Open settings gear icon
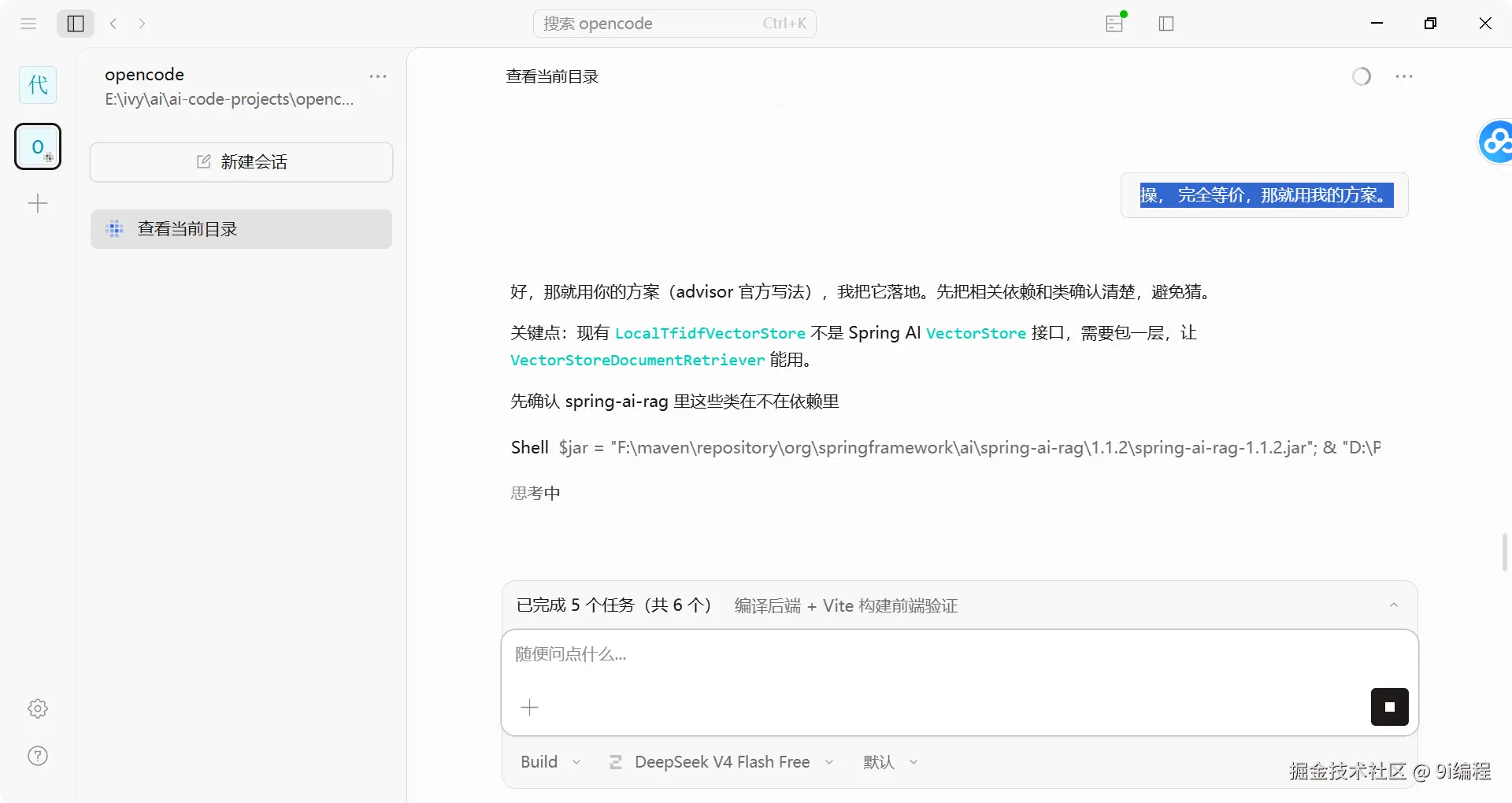Viewport: 1512px width, 803px height. click(38, 709)
